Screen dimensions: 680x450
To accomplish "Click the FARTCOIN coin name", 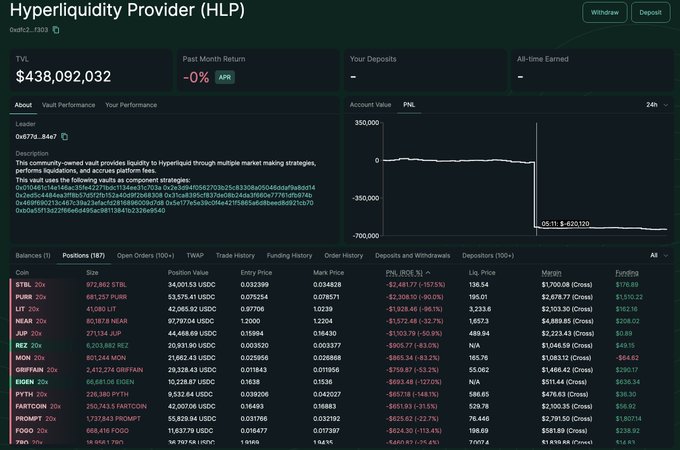I will coord(31,406).
